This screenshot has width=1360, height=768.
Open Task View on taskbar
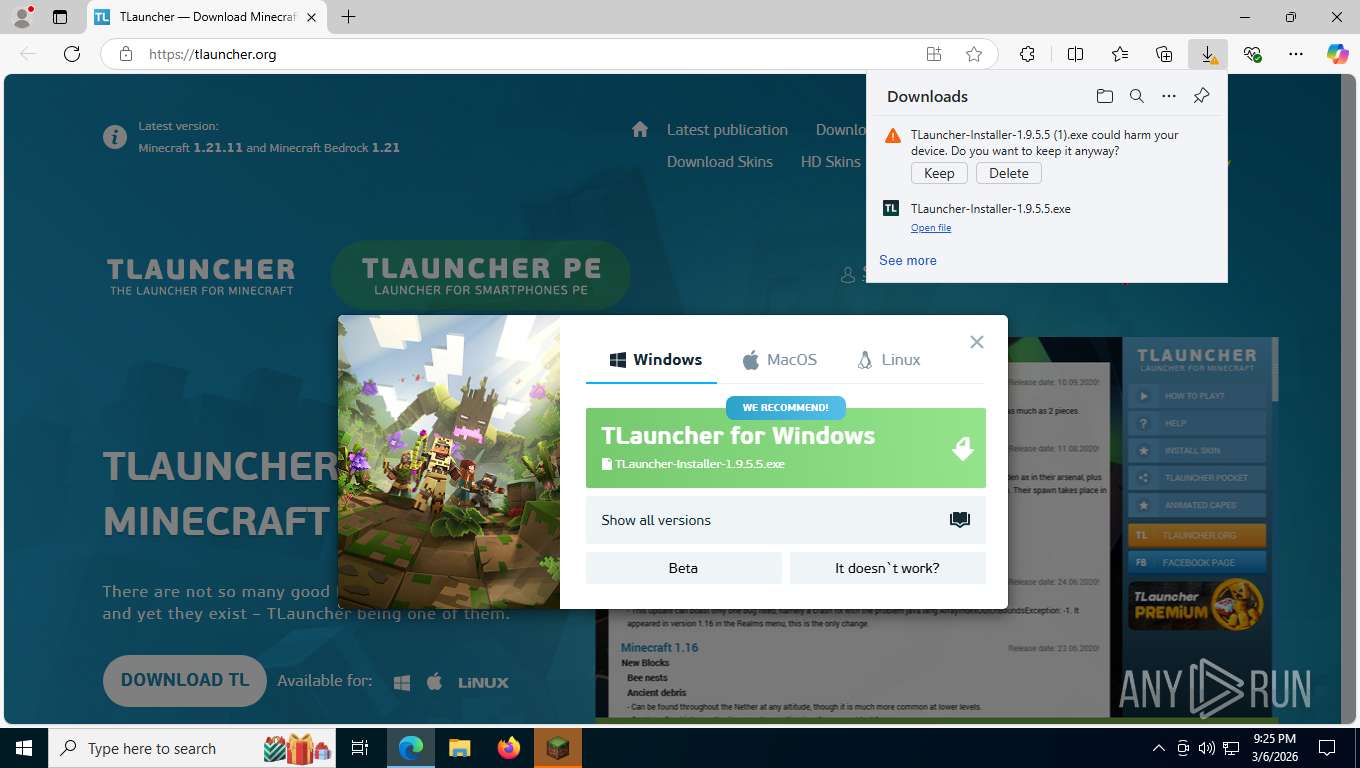point(360,748)
